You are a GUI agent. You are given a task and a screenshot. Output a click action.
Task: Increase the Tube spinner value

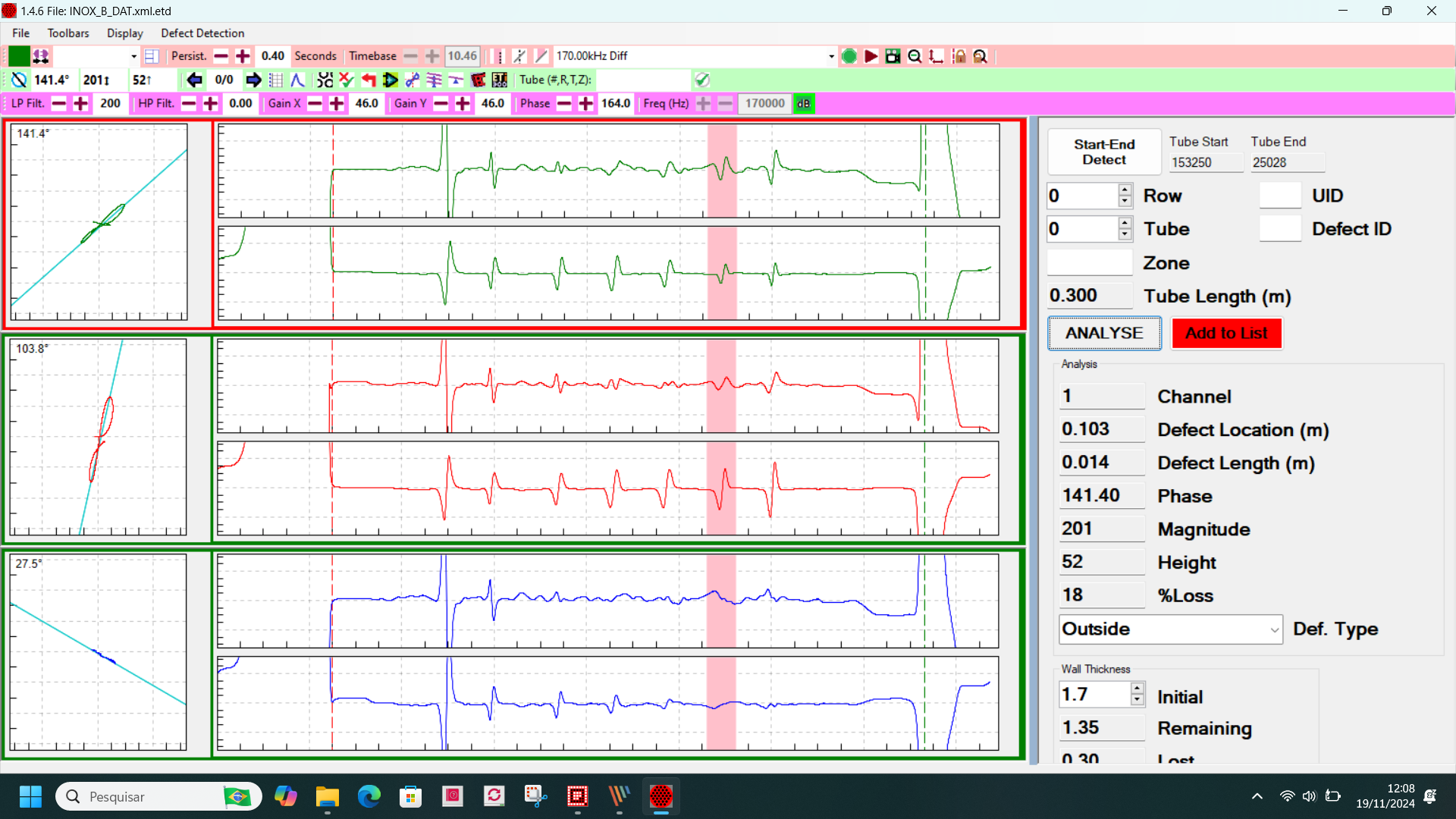pyautogui.click(x=1125, y=223)
